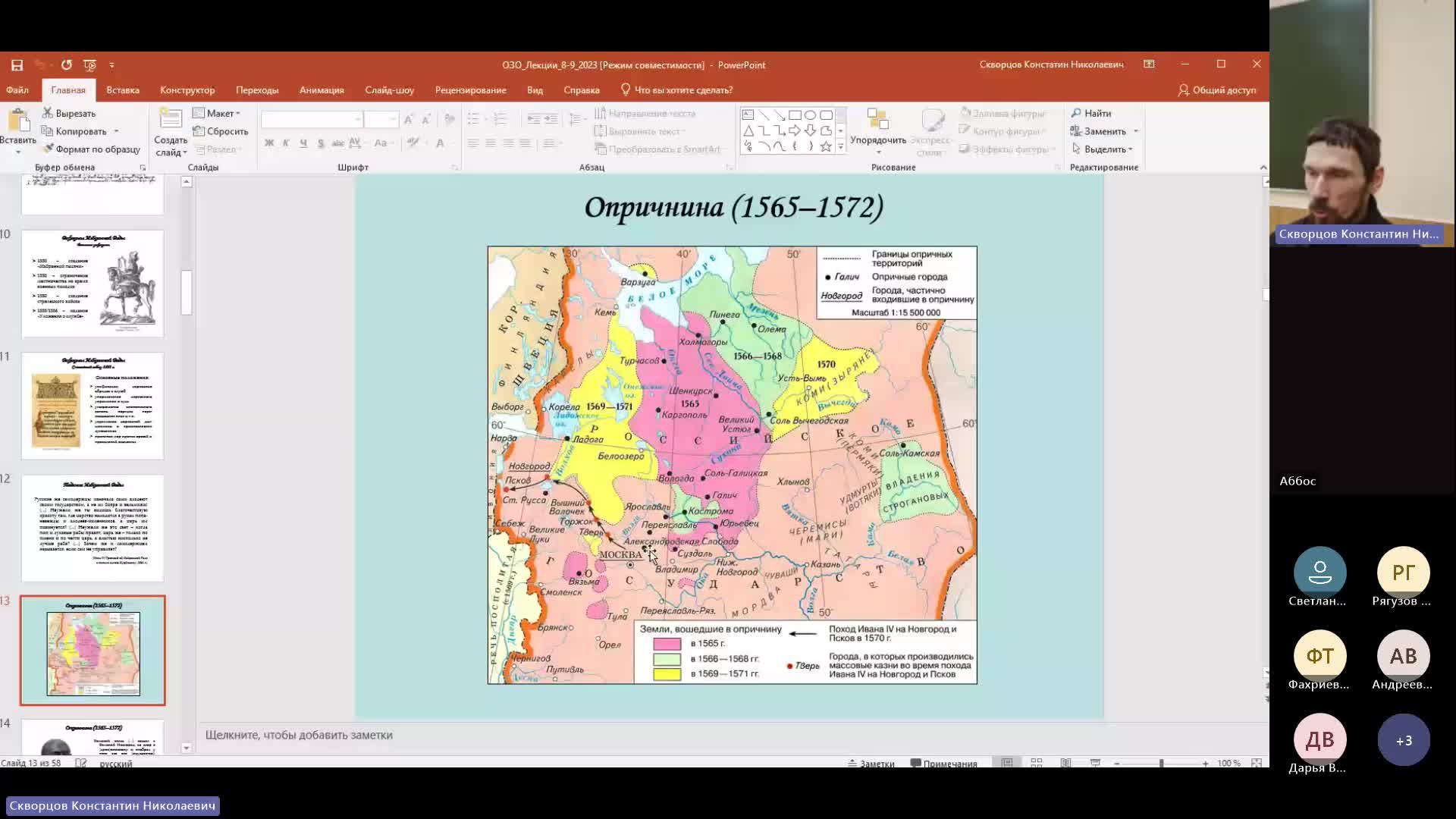Open the Примечания comments pane

click(x=944, y=763)
